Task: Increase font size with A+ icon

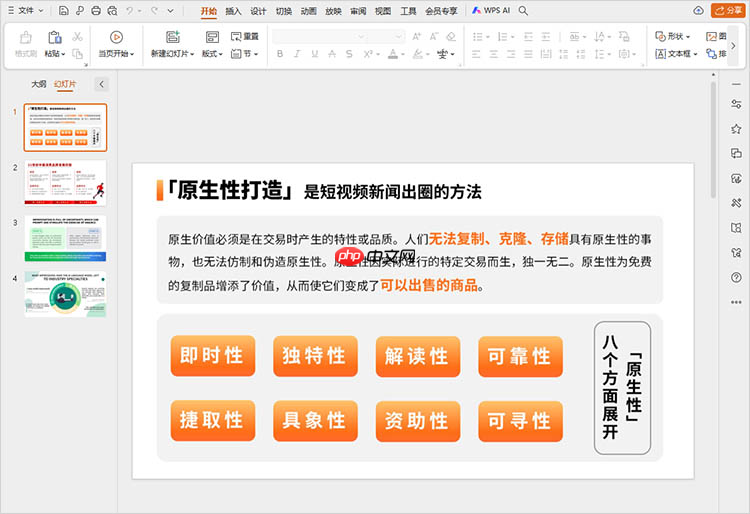Action: [x=417, y=37]
